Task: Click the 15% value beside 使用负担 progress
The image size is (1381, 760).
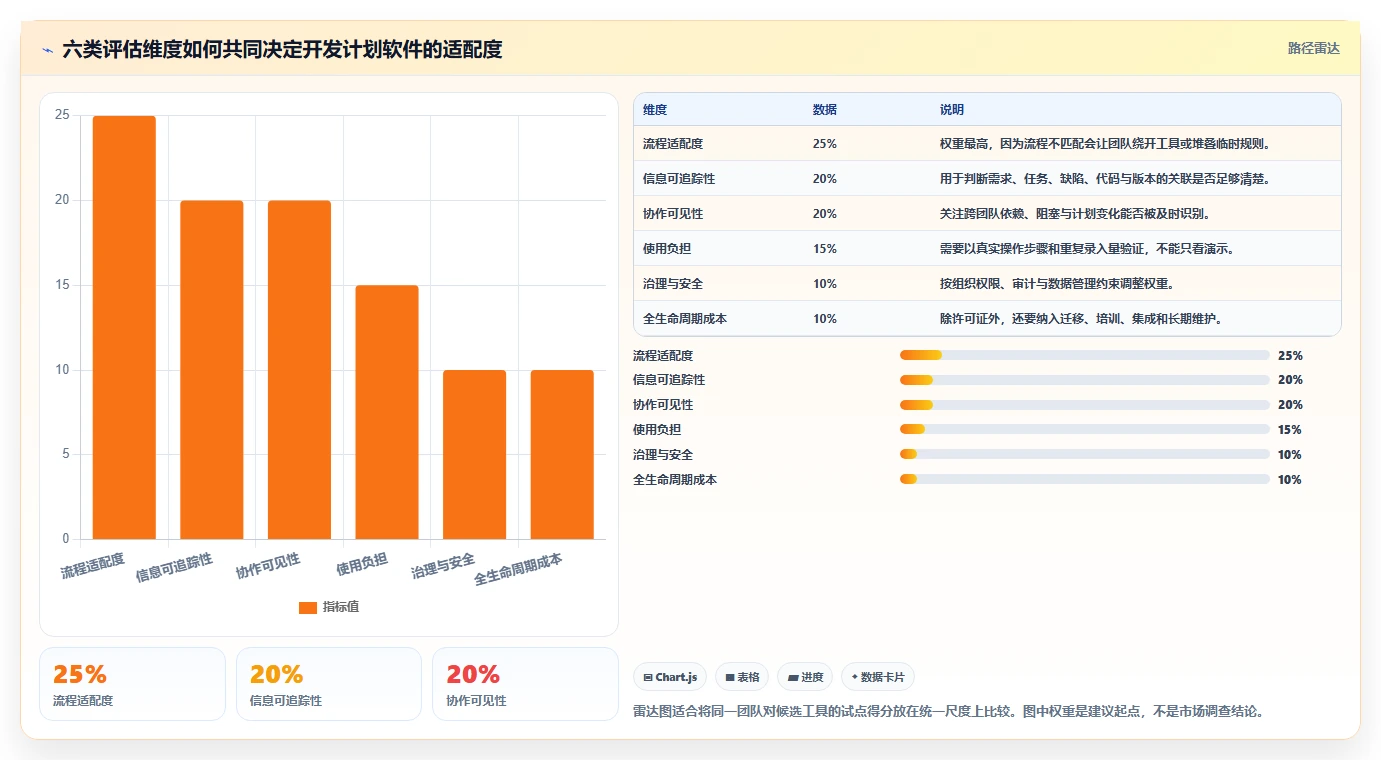Action: pyautogui.click(x=1290, y=430)
